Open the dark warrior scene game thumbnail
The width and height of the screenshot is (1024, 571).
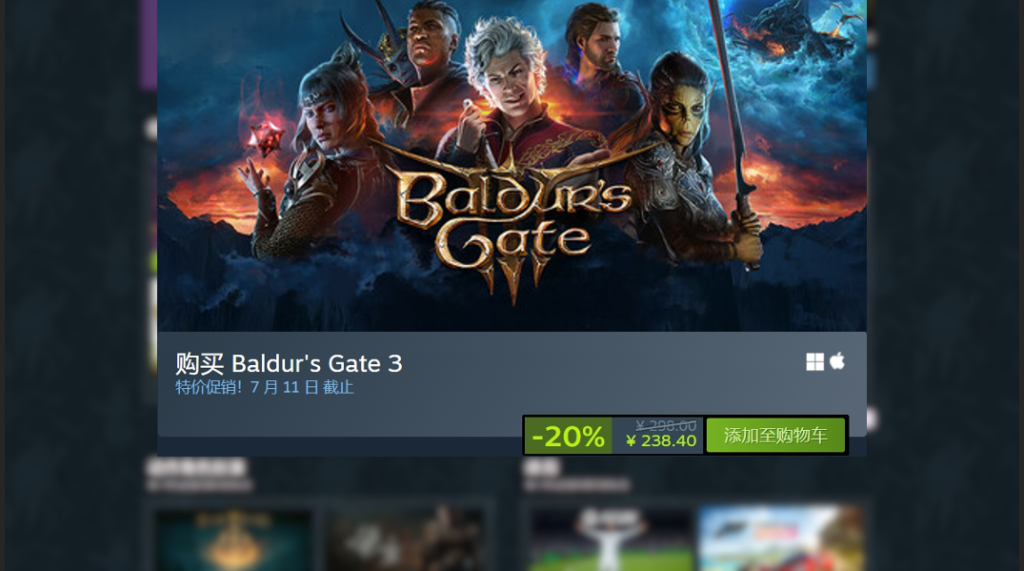(405, 540)
